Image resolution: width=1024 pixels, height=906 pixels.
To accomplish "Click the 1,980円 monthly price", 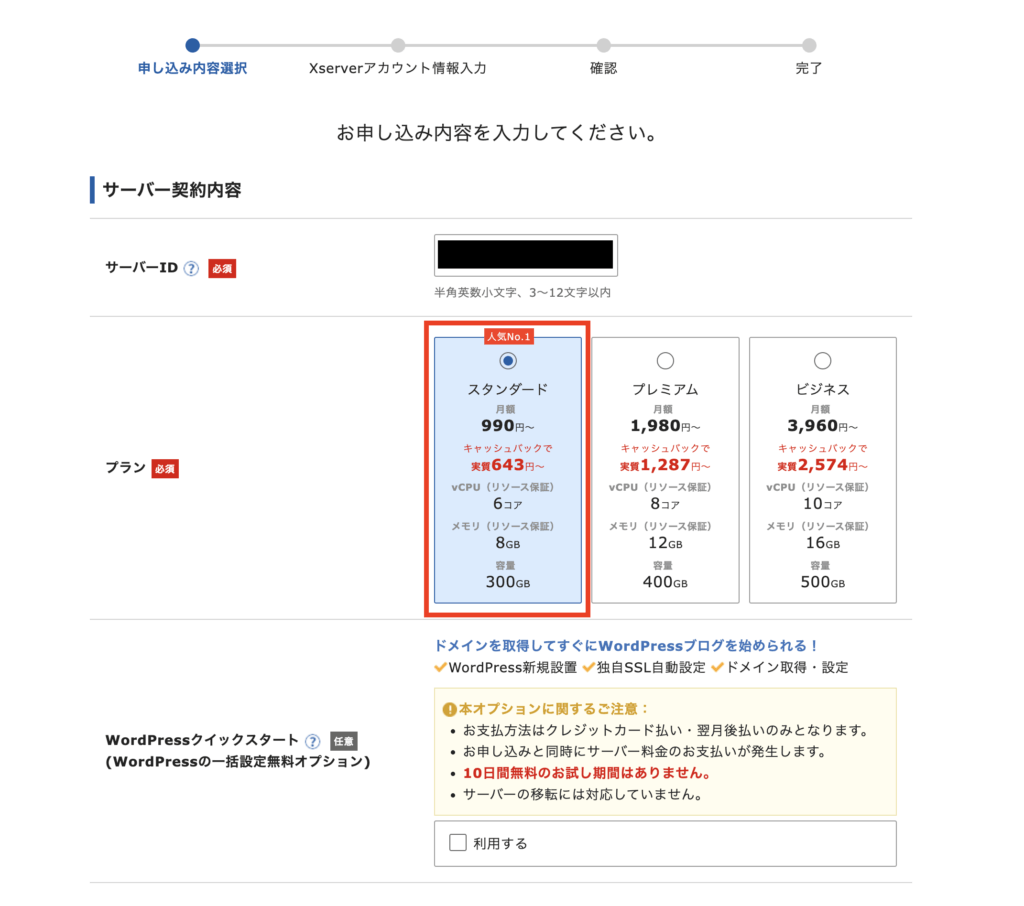I will (665, 426).
